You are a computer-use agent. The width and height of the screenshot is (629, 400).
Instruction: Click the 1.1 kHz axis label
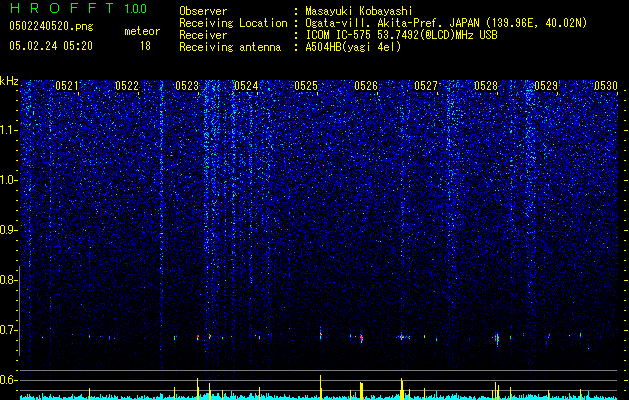(8, 130)
